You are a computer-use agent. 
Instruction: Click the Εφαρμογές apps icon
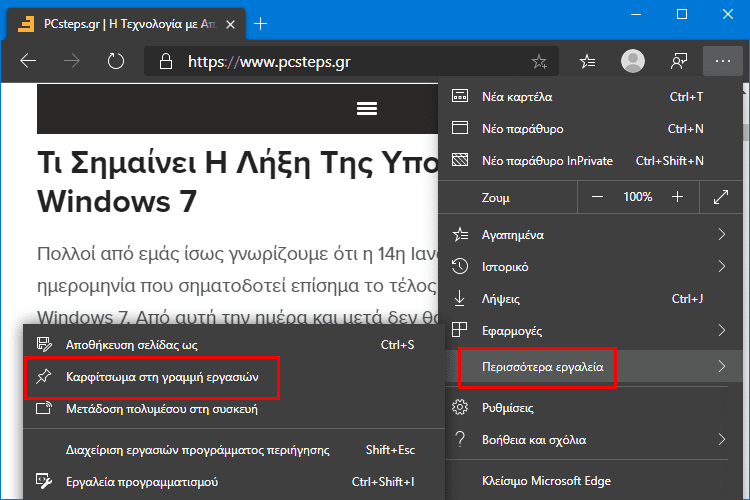click(460, 330)
